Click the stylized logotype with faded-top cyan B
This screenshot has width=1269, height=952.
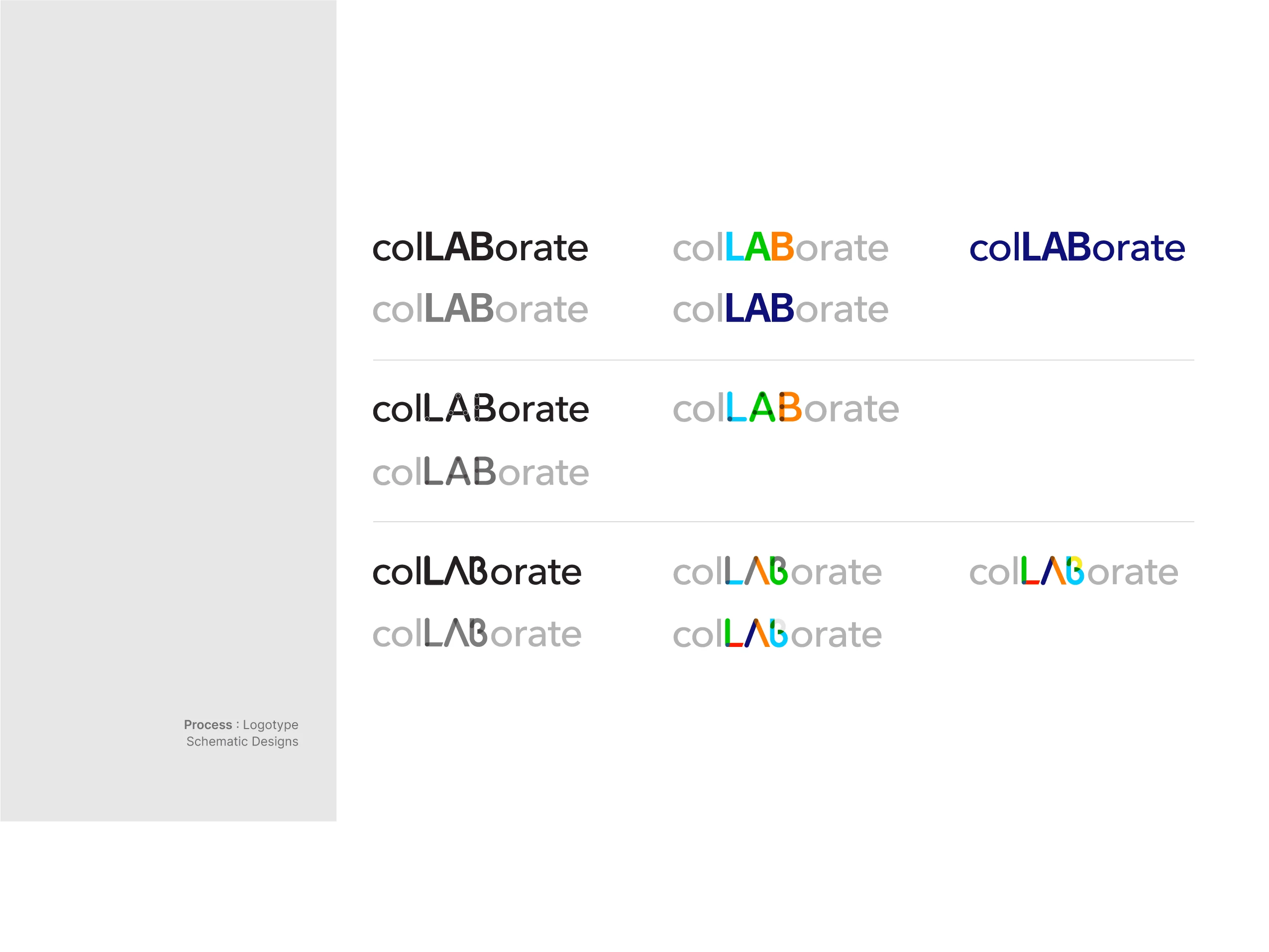click(x=777, y=634)
